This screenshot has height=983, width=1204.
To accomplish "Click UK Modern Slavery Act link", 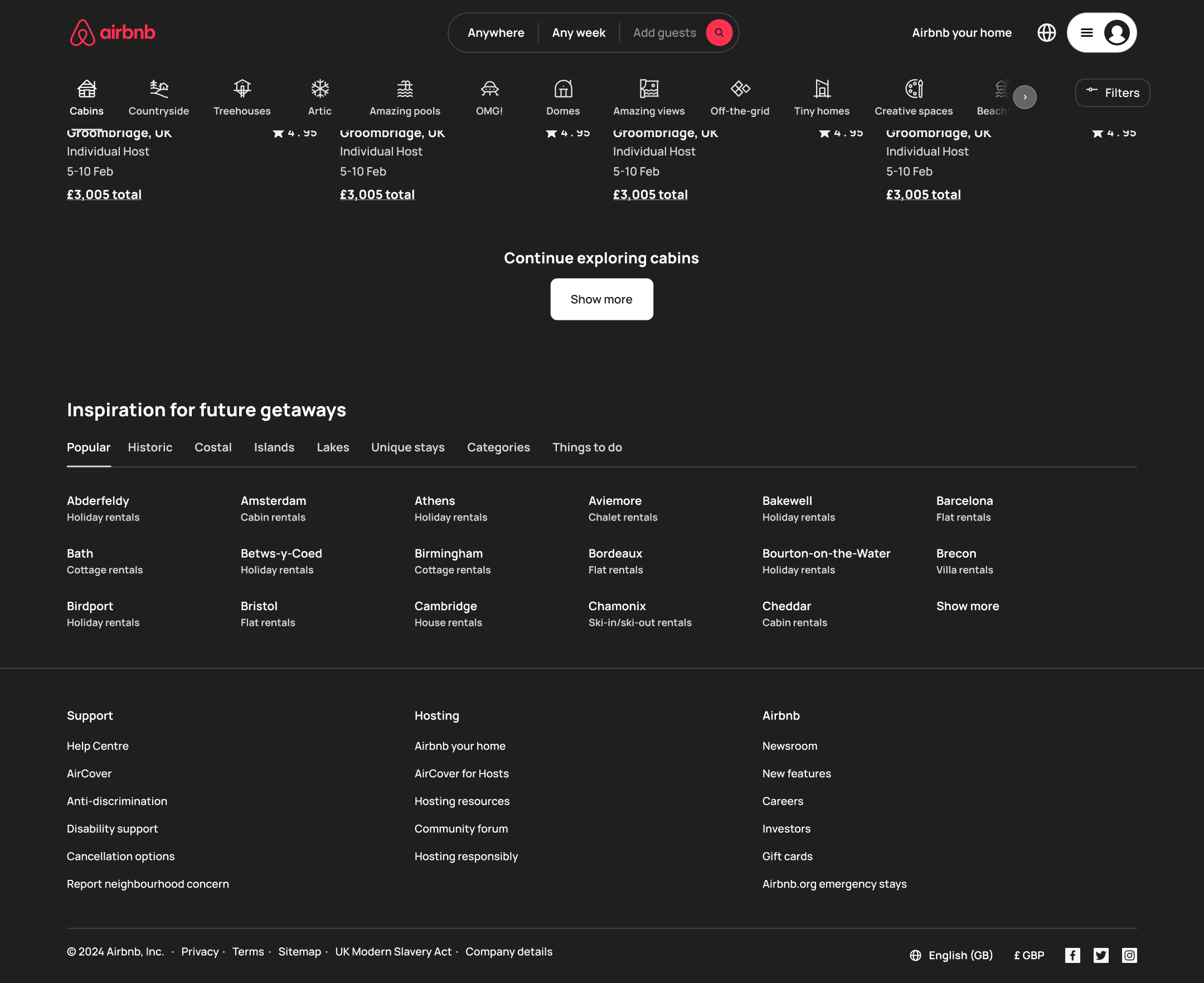I will pos(393,951).
